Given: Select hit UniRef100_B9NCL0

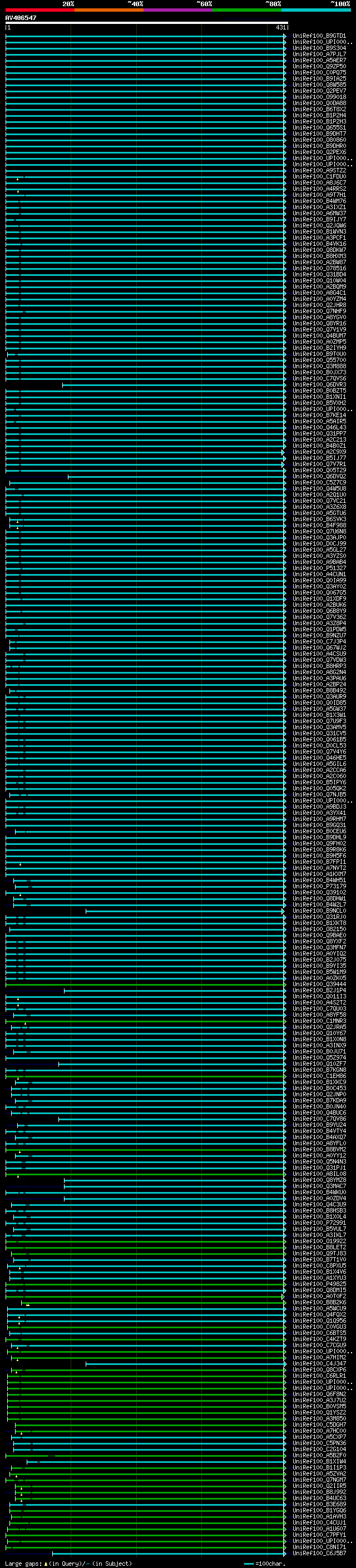Looking at the screenshot, I should click(x=319, y=911).
